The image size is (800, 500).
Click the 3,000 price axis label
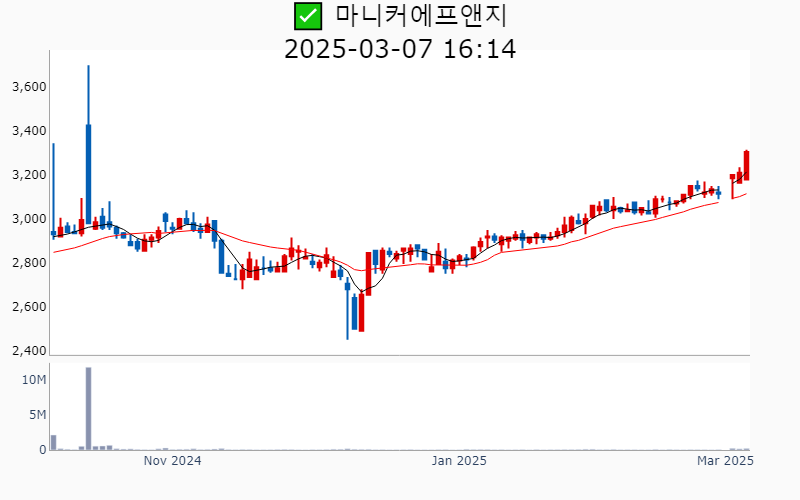coord(29,219)
